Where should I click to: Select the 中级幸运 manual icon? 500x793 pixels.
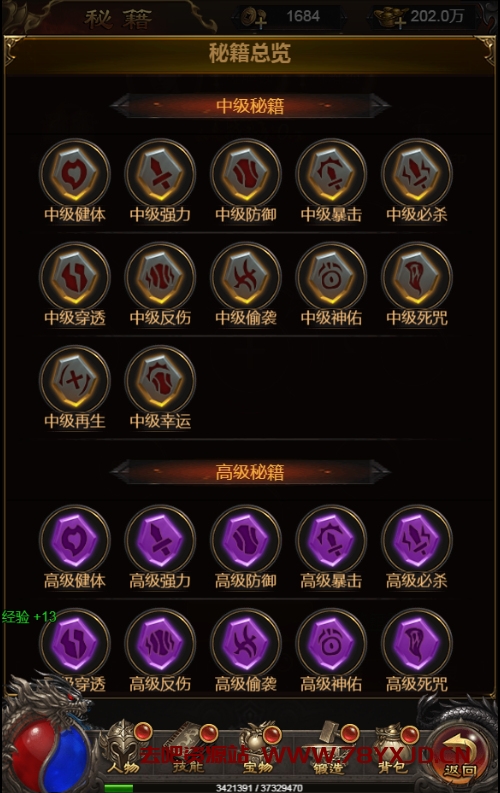pos(160,380)
